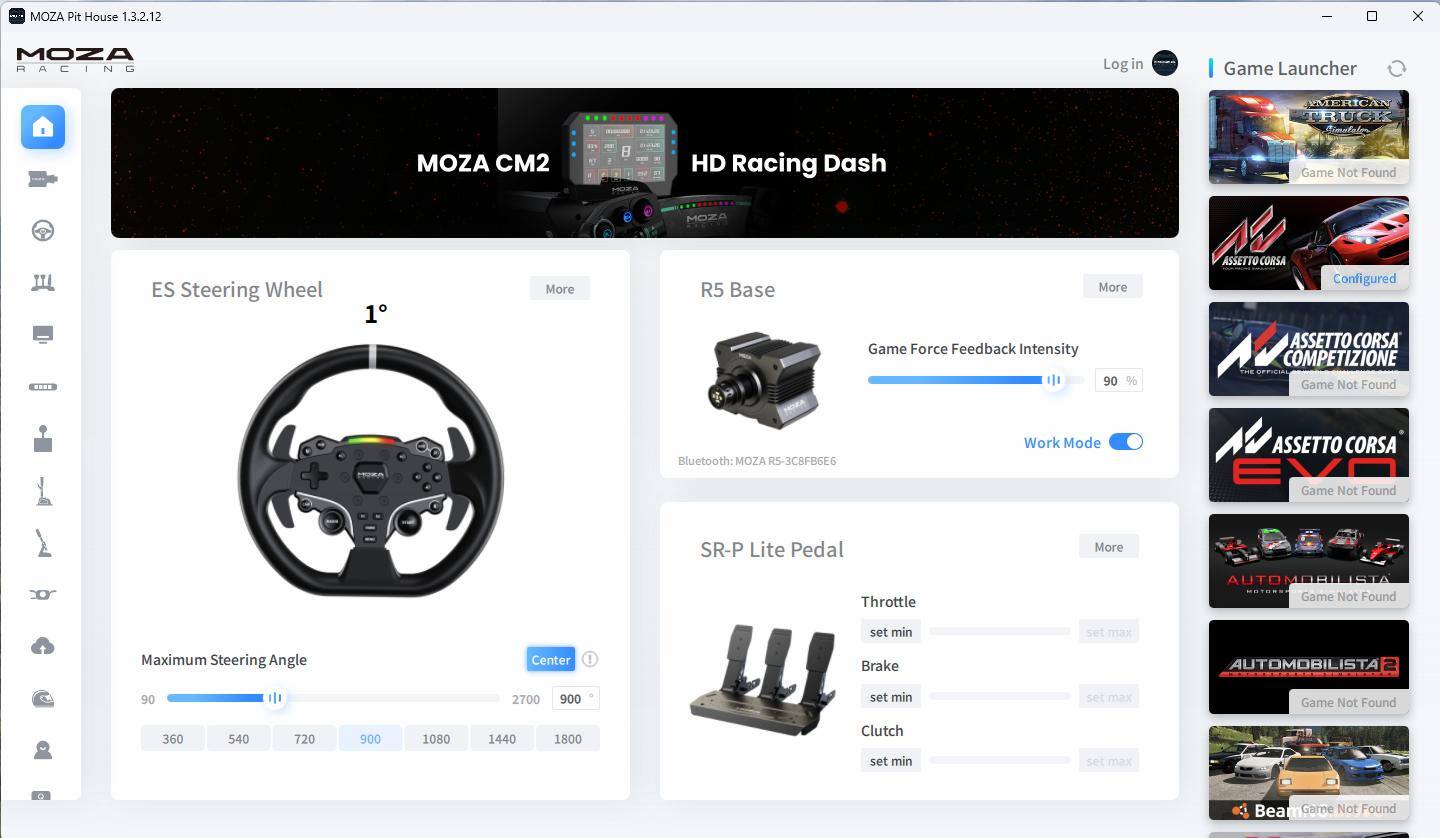Image resolution: width=1440 pixels, height=838 pixels.
Task: Click the cloud upload icon in sidebar
Action: click(x=43, y=647)
